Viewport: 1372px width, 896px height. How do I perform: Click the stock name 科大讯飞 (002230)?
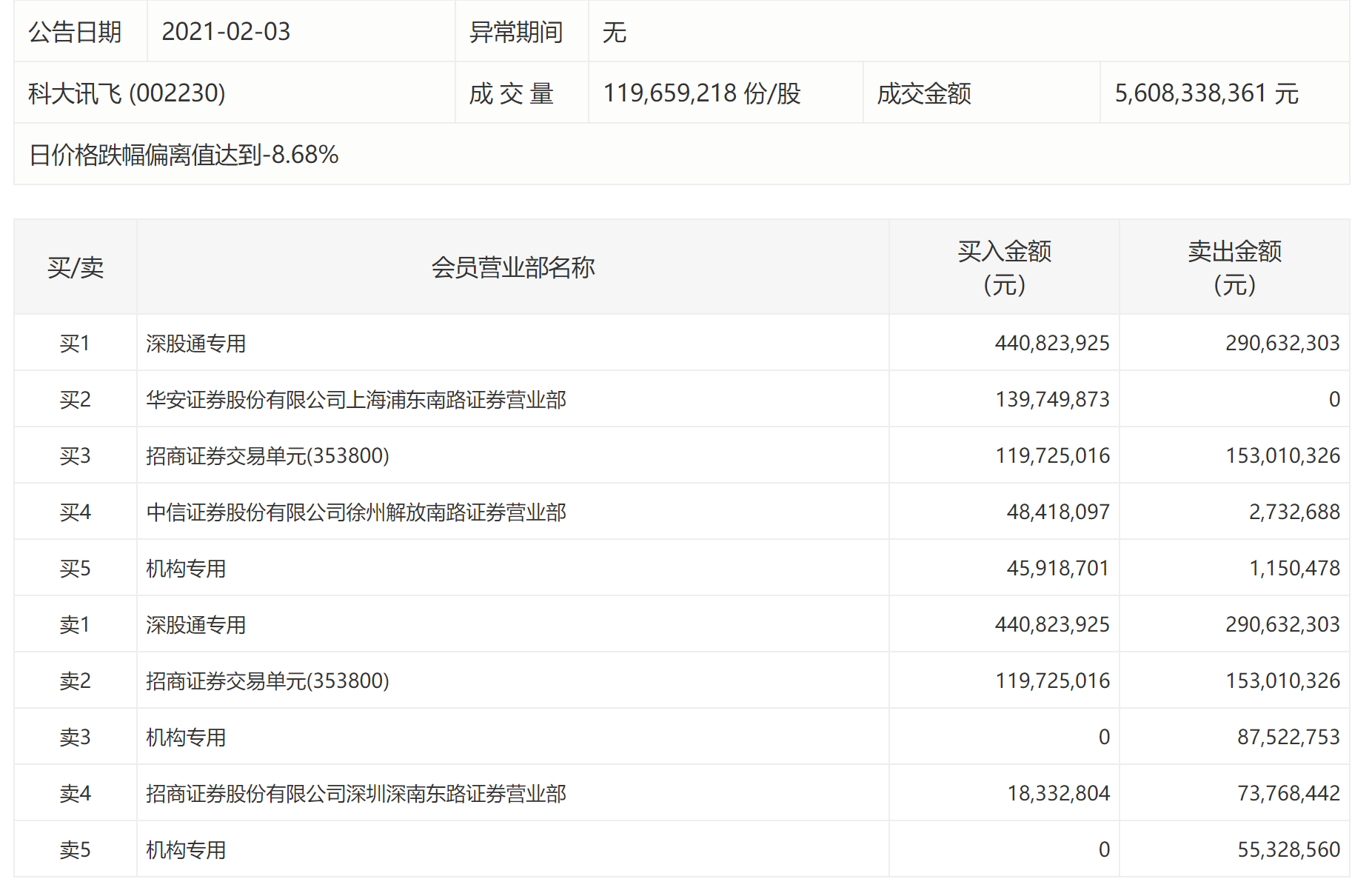[x=127, y=93]
